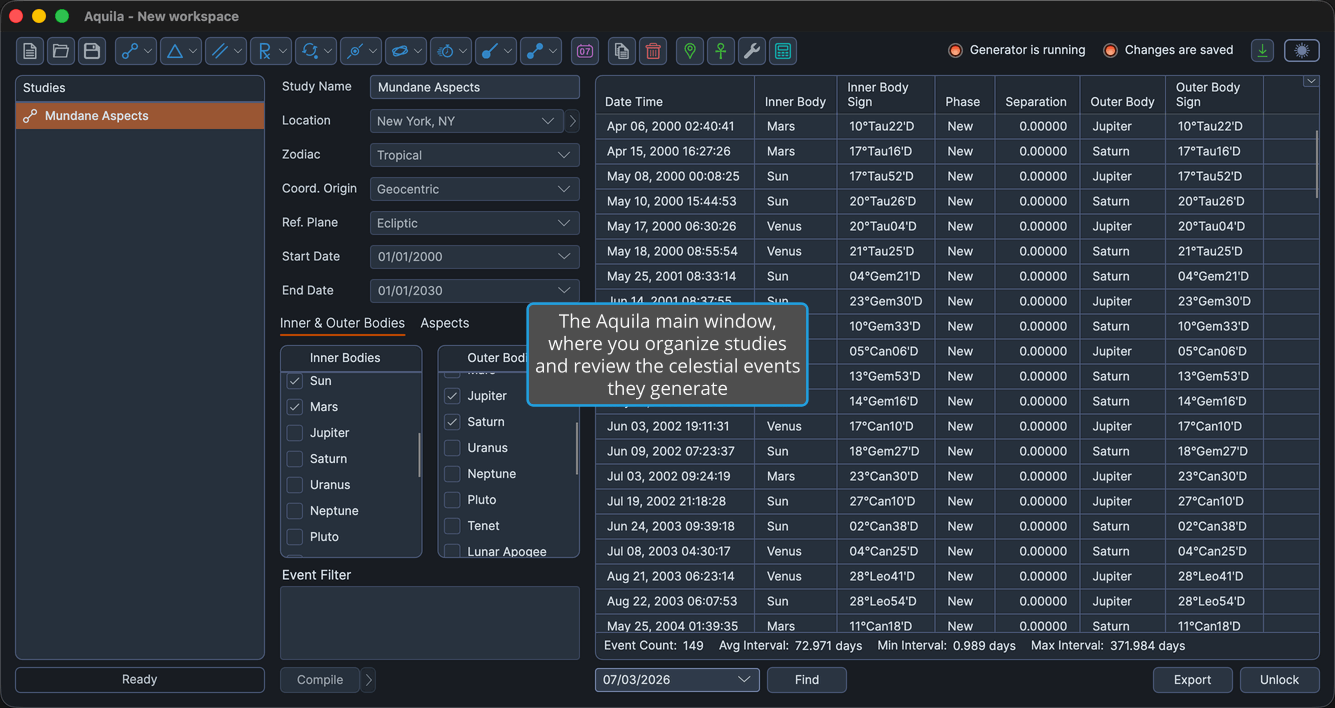Image resolution: width=1335 pixels, height=708 pixels.
Task: Sort by the Separation column header
Action: point(1036,95)
